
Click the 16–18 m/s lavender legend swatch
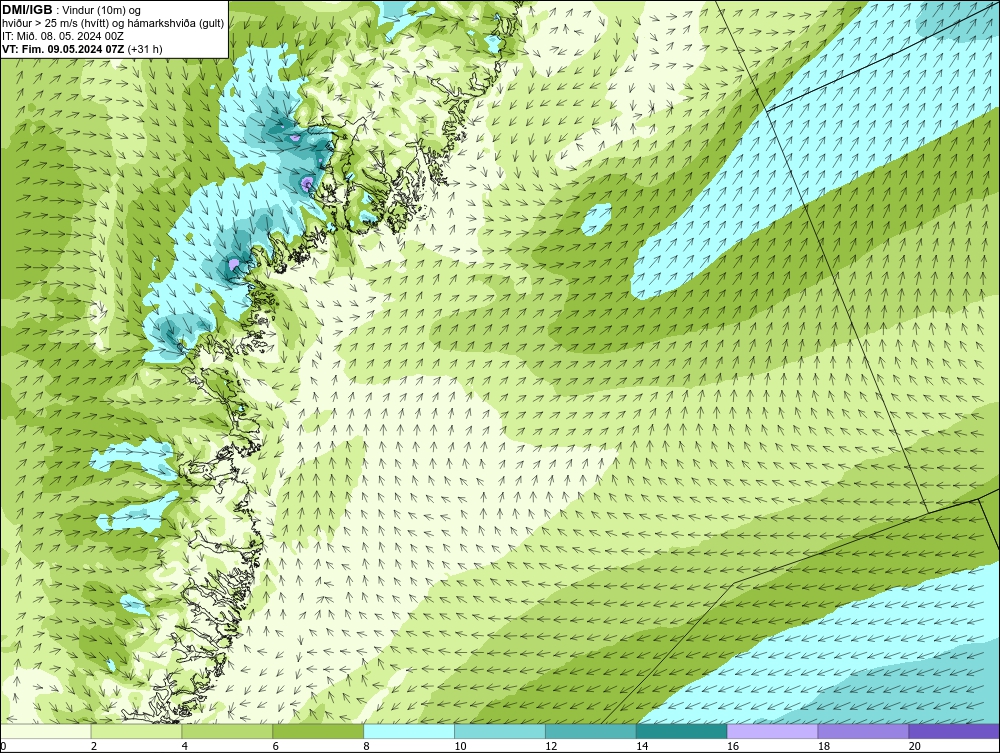coord(772,731)
